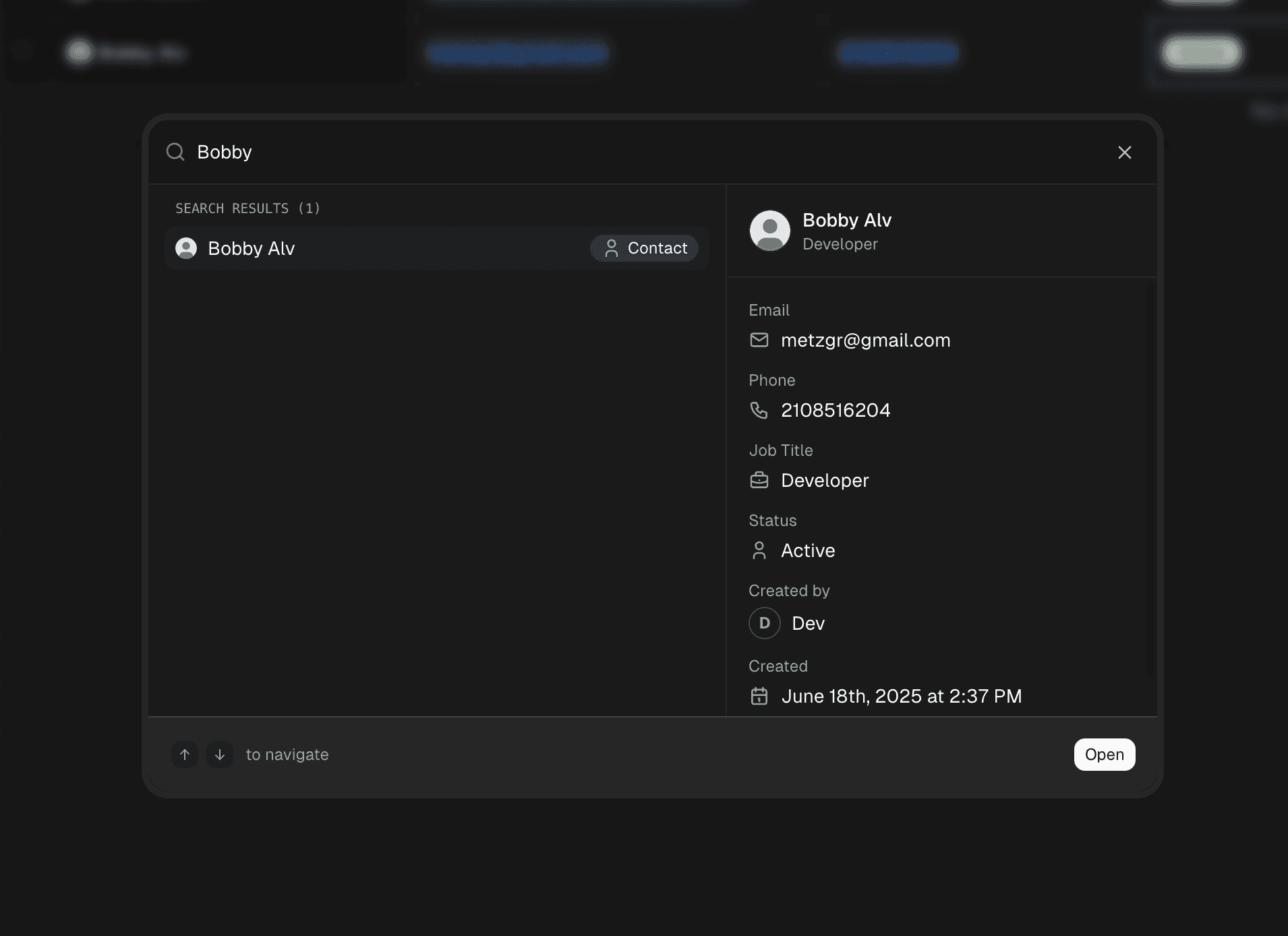Click Bobby Alv's avatar in the detail panel

(x=769, y=230)
